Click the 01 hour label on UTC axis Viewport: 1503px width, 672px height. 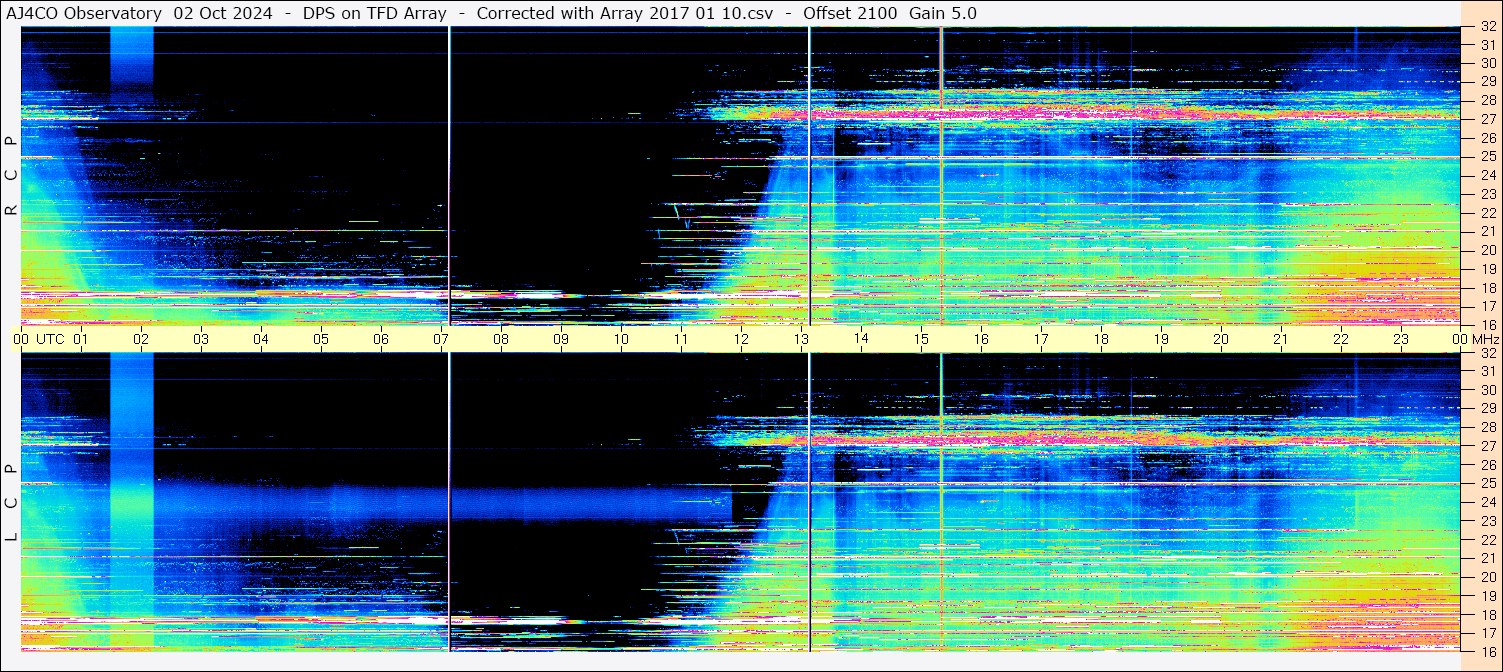81,339
